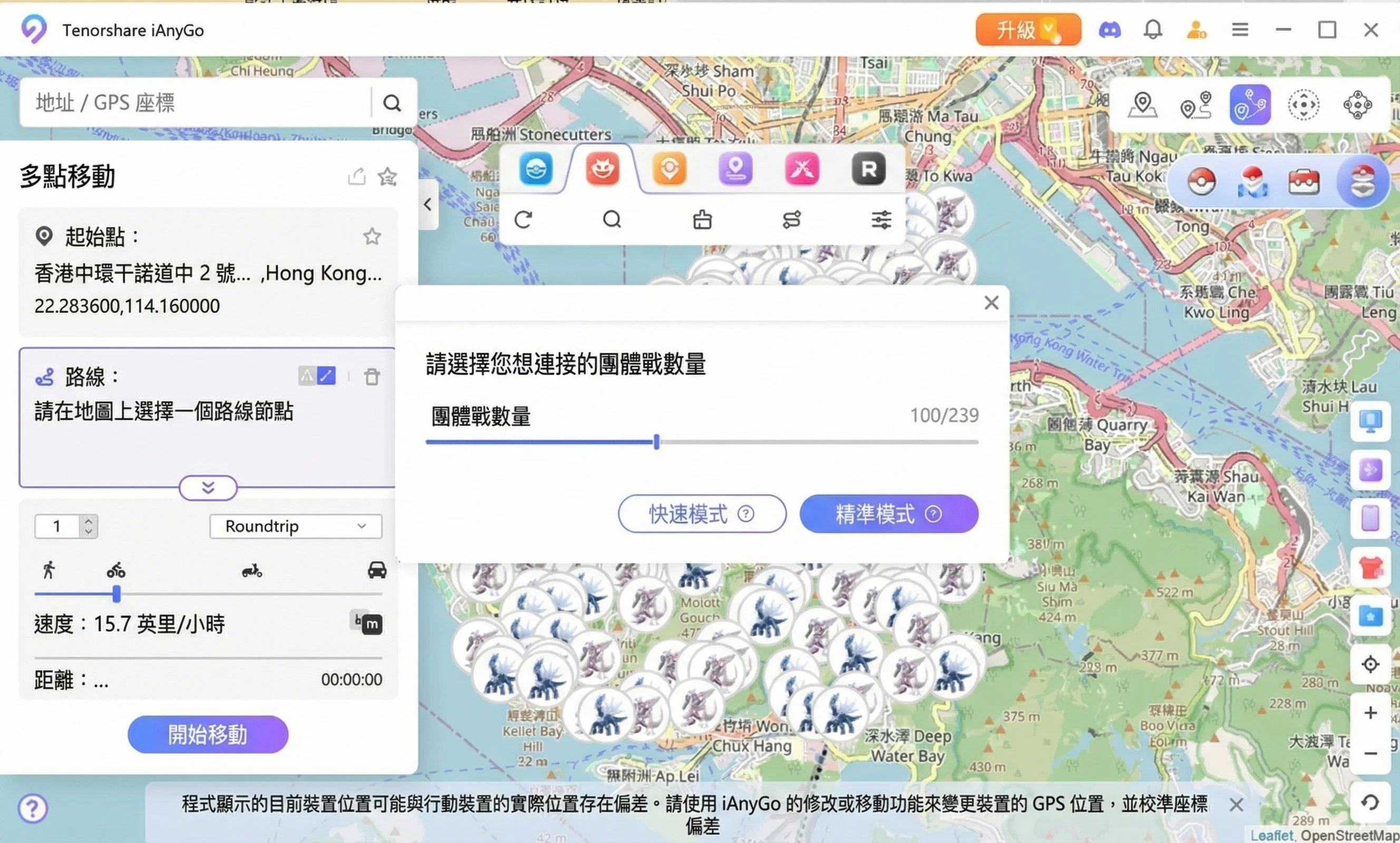Open the Roundtrip dropdown

(x=296, y=526)
